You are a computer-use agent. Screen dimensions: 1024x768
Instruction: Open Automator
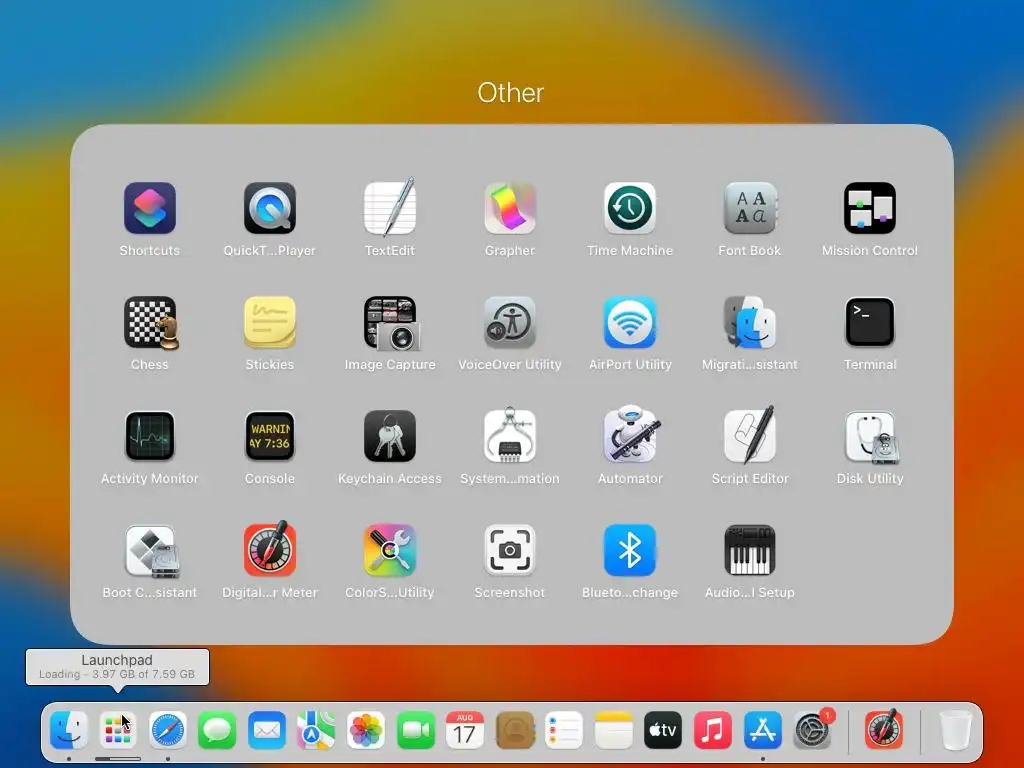pos(632,435)
